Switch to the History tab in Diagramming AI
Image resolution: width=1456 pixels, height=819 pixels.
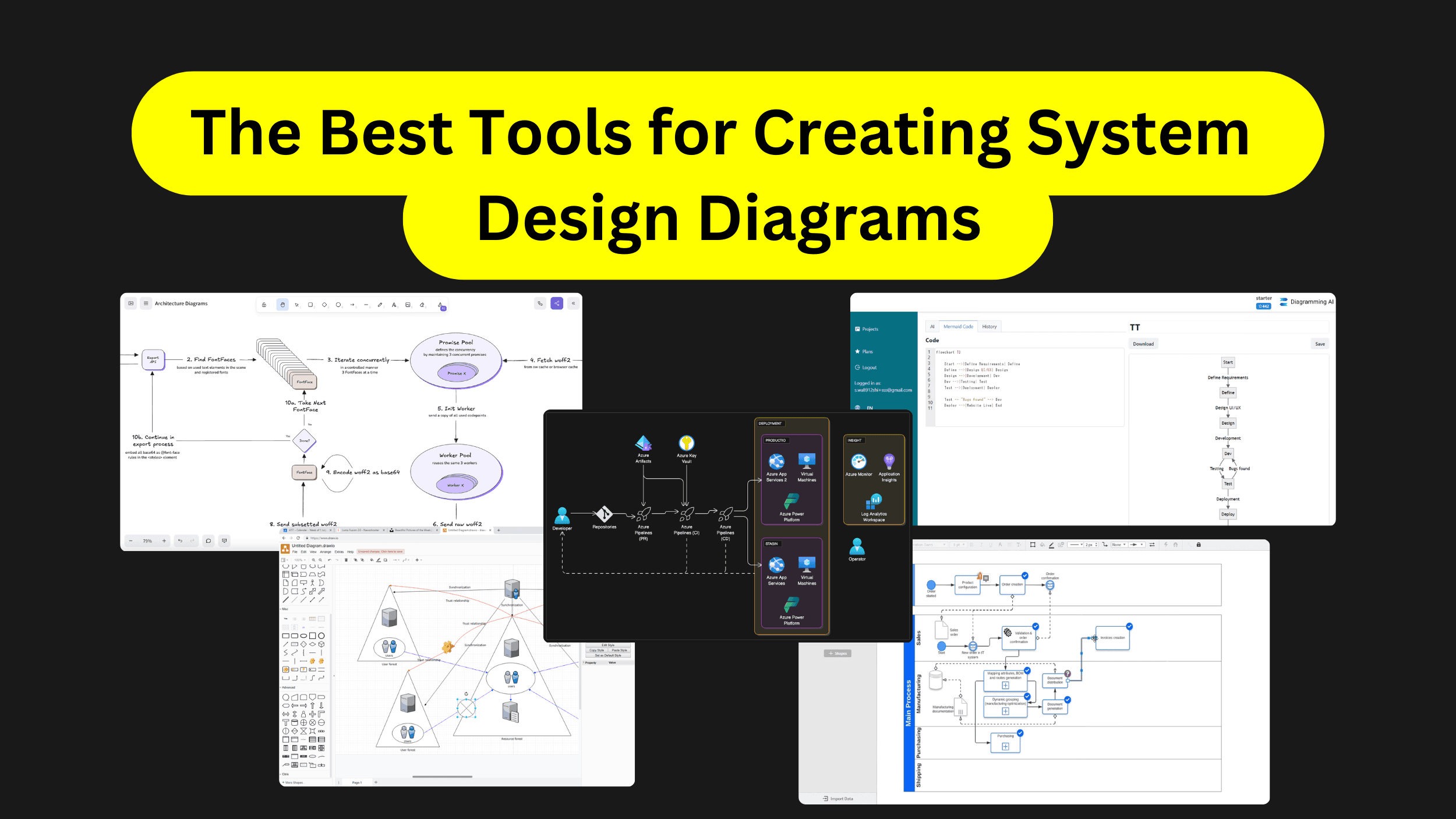coord(989,326)
